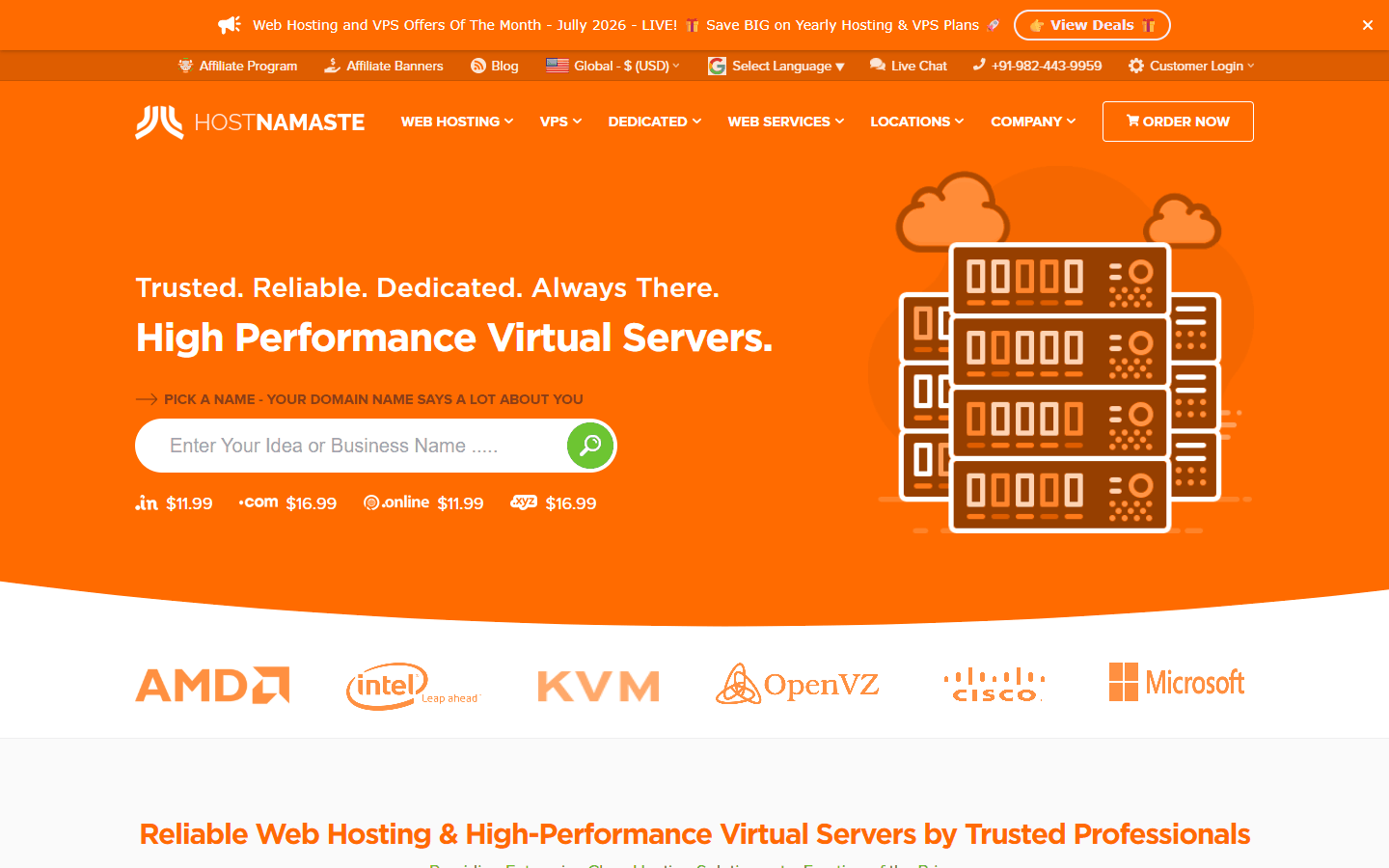
Task: Click the US flag icon
Action: tap(557, 66)
